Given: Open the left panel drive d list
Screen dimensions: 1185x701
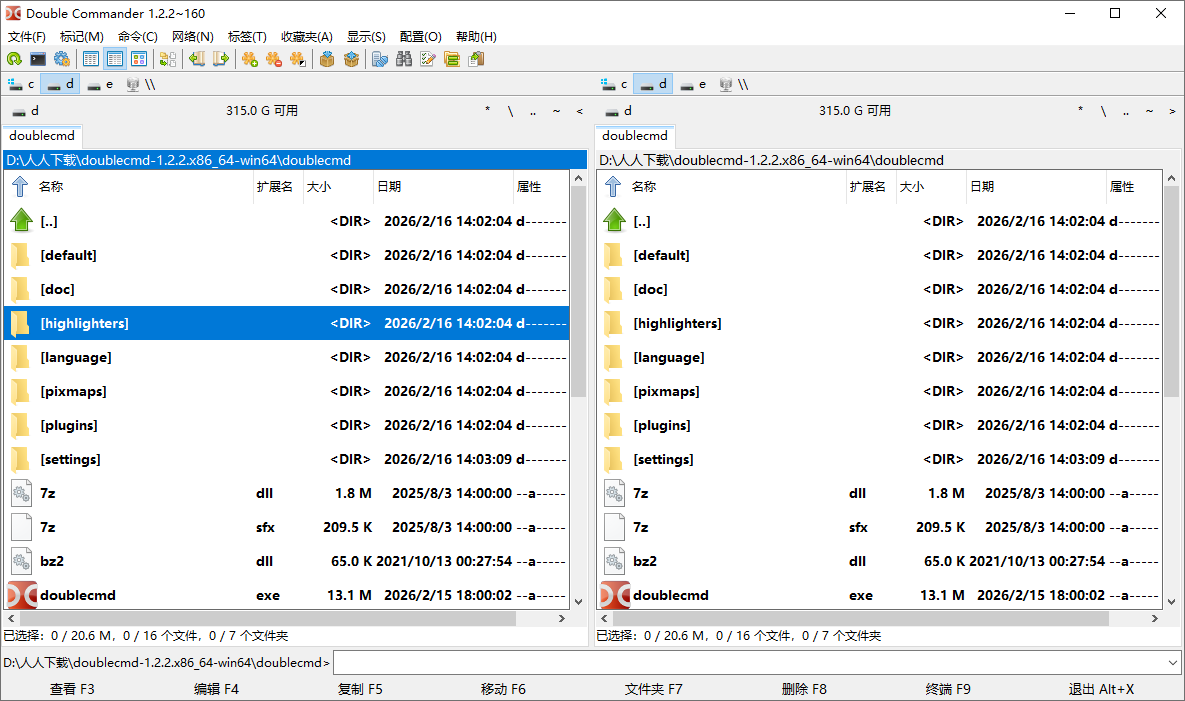Looking at the screenshot, I should 25,111.
